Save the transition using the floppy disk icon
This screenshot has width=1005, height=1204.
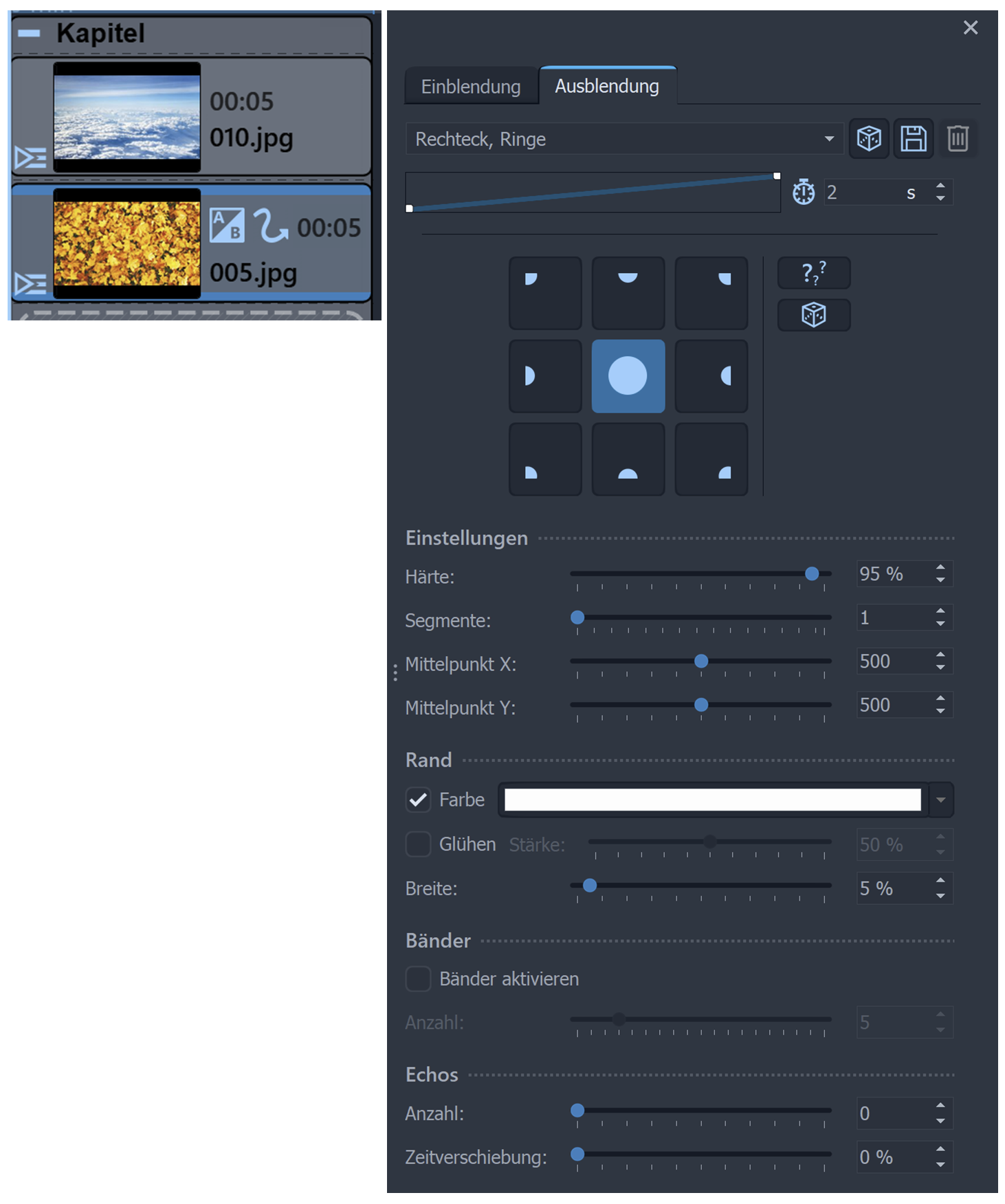click(x=913, y=139)
